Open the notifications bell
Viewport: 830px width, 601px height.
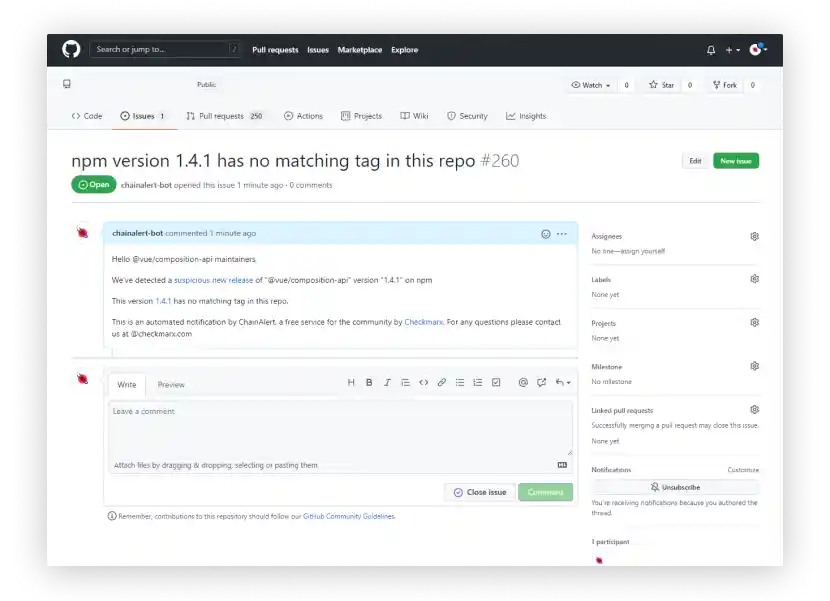click(711, 50)
